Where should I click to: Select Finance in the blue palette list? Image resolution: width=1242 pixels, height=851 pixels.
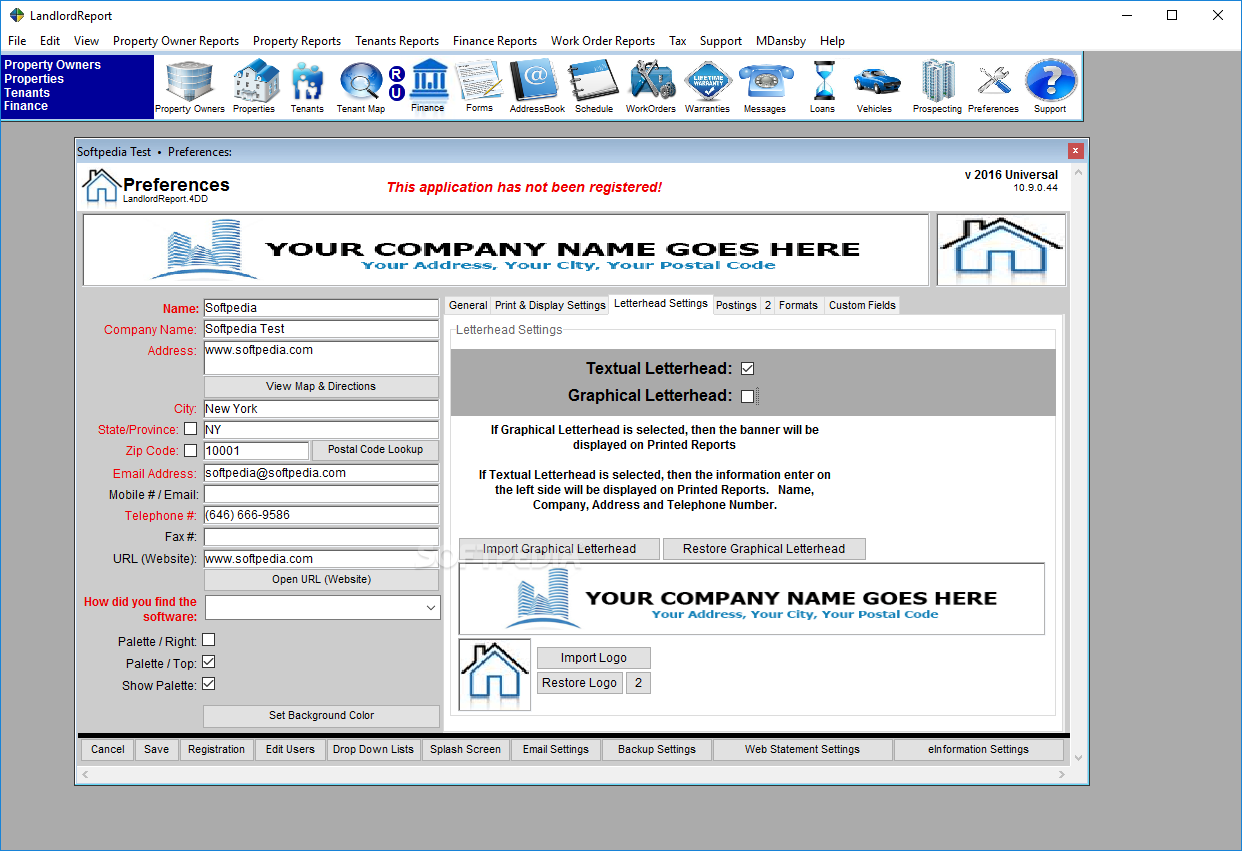[26, 106]
